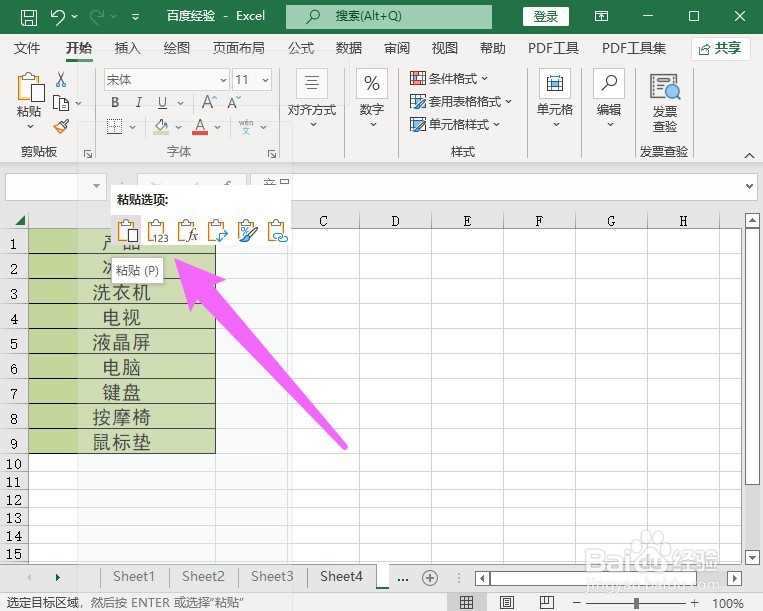Select the cell containing 洗衣机
Image resolution: width=763 pixels, height=611 pixels.
122,292
